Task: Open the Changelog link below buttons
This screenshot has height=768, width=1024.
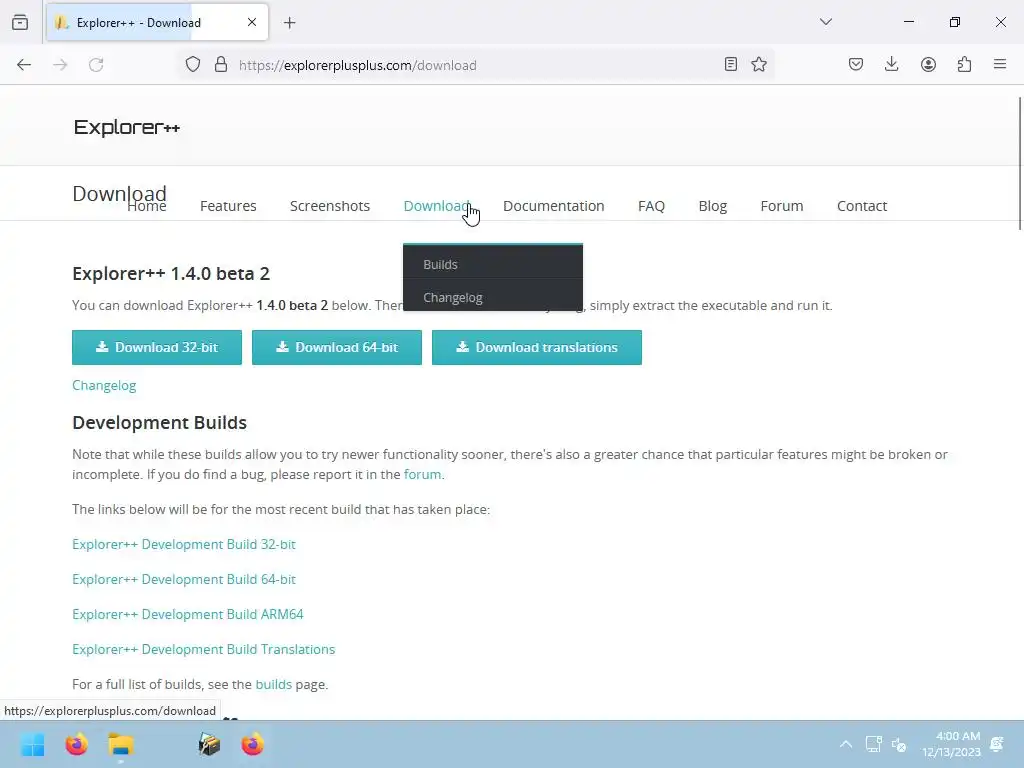Action: point(104,385)
